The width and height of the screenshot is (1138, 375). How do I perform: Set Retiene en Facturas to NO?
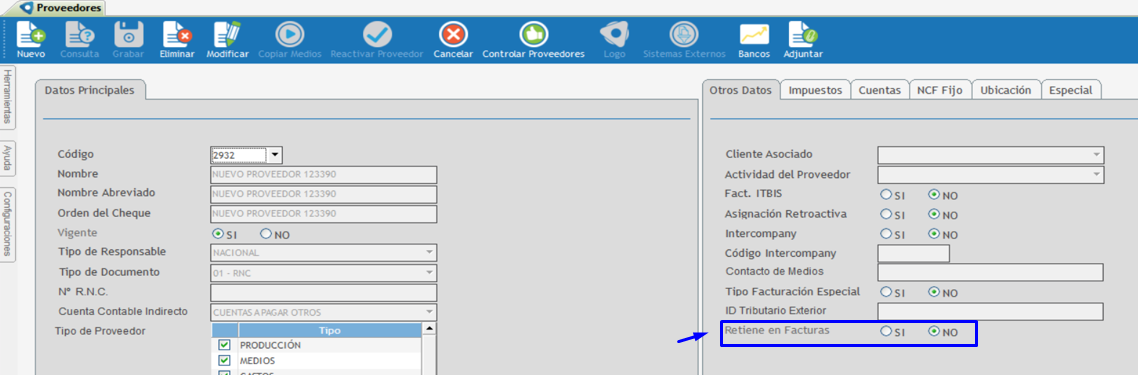click(934, 331)
